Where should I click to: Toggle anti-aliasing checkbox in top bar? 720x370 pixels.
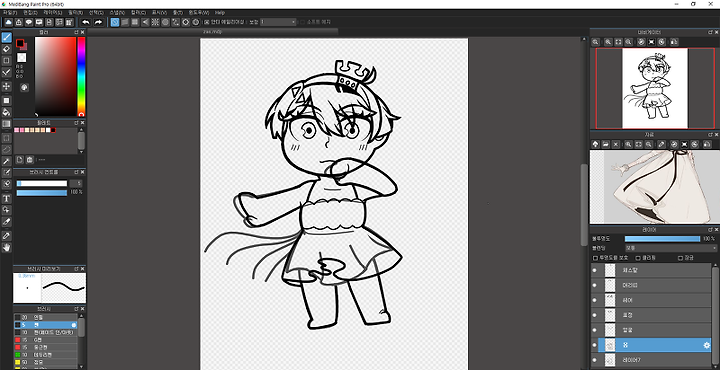207,22
